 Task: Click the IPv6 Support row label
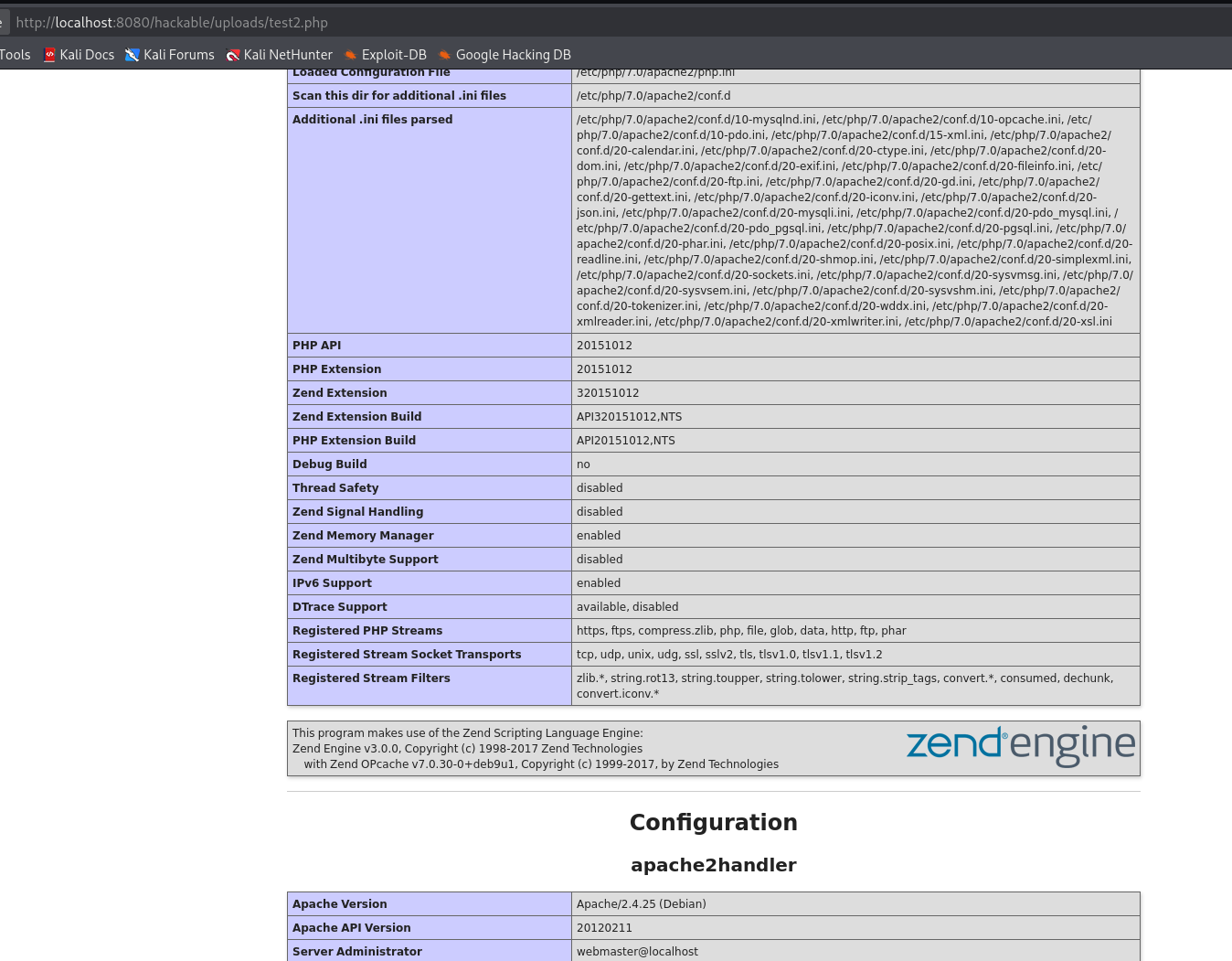[332, 583]
